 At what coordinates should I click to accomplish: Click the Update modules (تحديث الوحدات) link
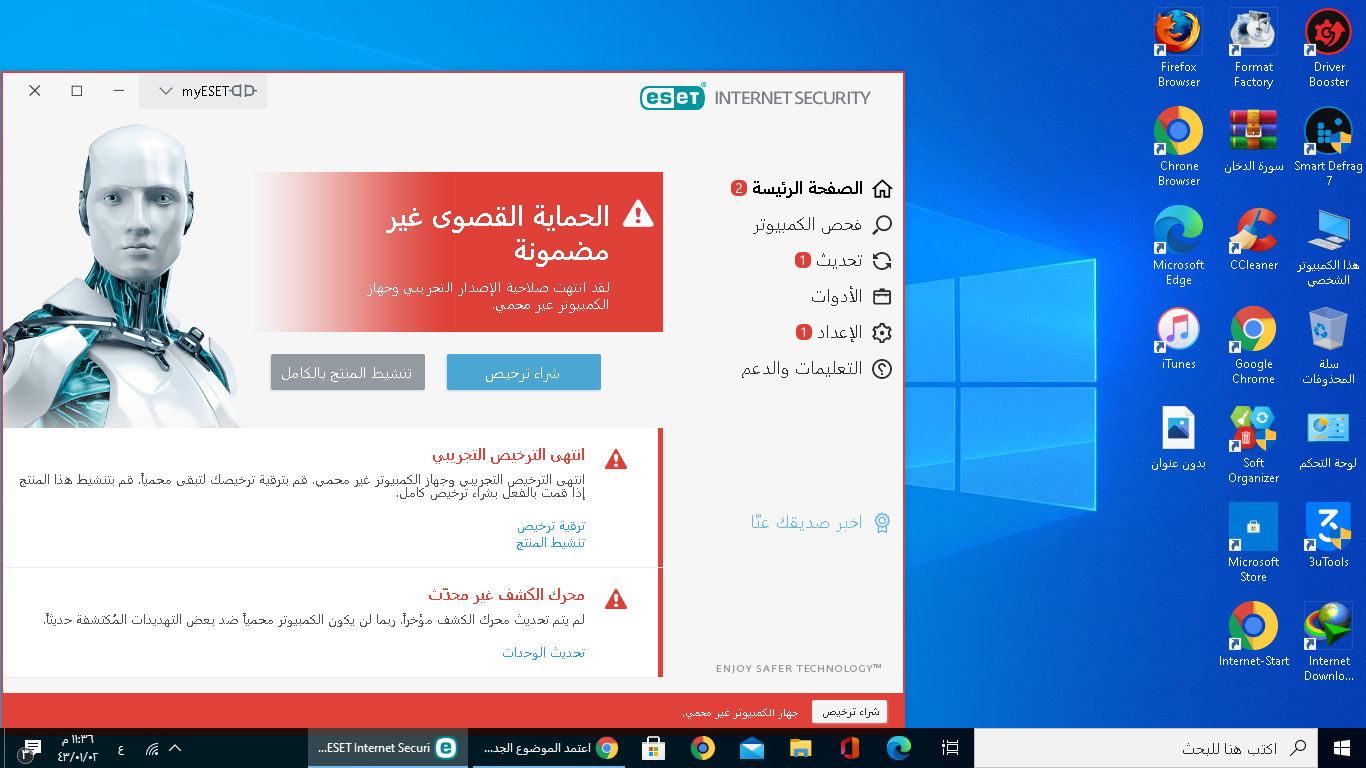544,652
